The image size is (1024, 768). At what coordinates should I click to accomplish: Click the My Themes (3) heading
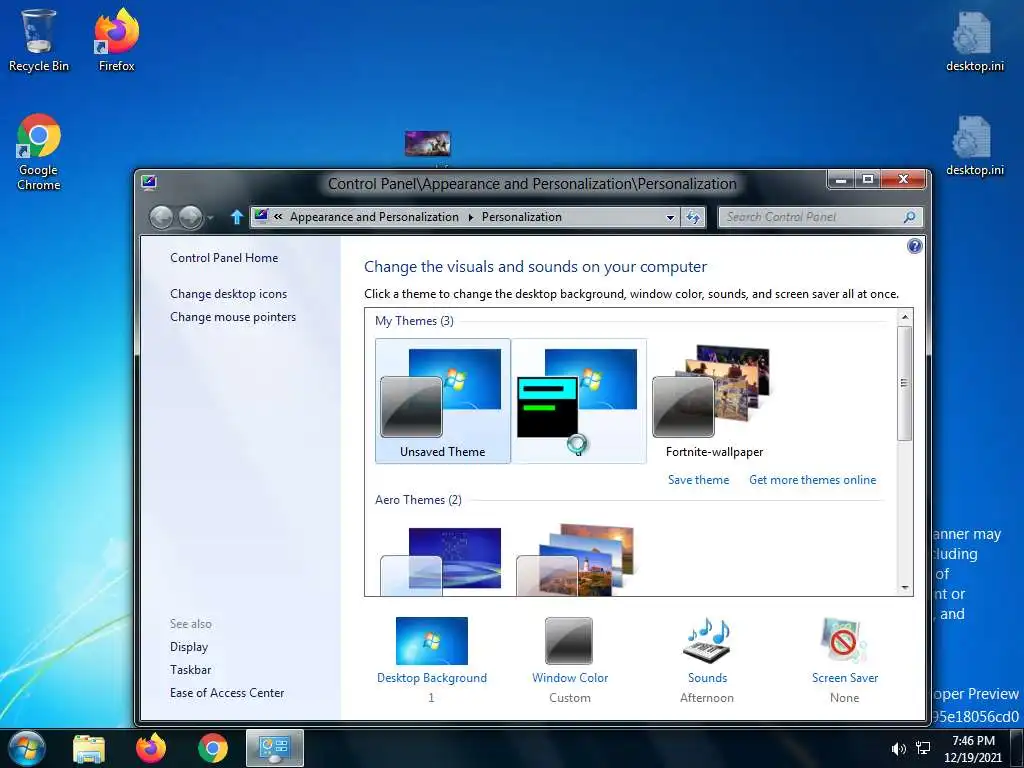(x=414, y=321)
